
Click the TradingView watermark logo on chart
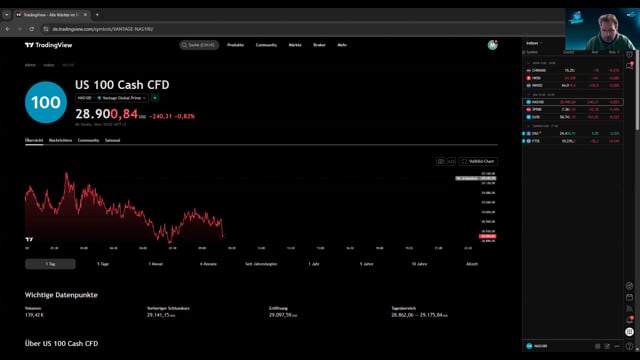point(29,239)
